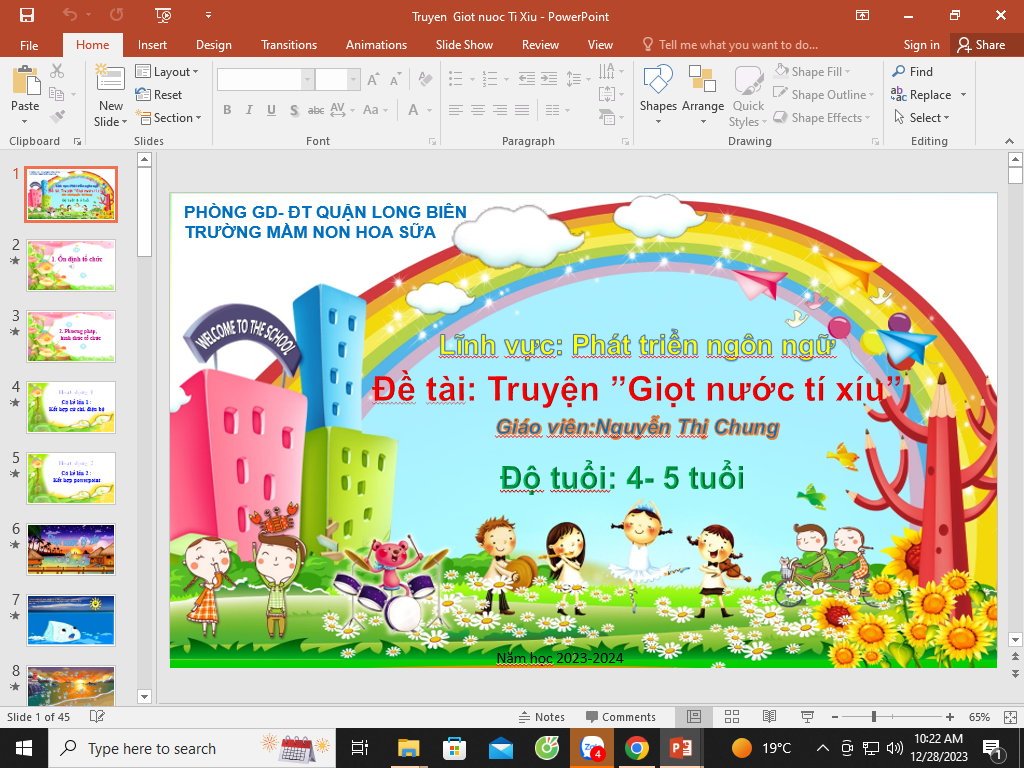Start Slide Show from status bar icon
Screen dimensions: 1024x768
point(806,717)
